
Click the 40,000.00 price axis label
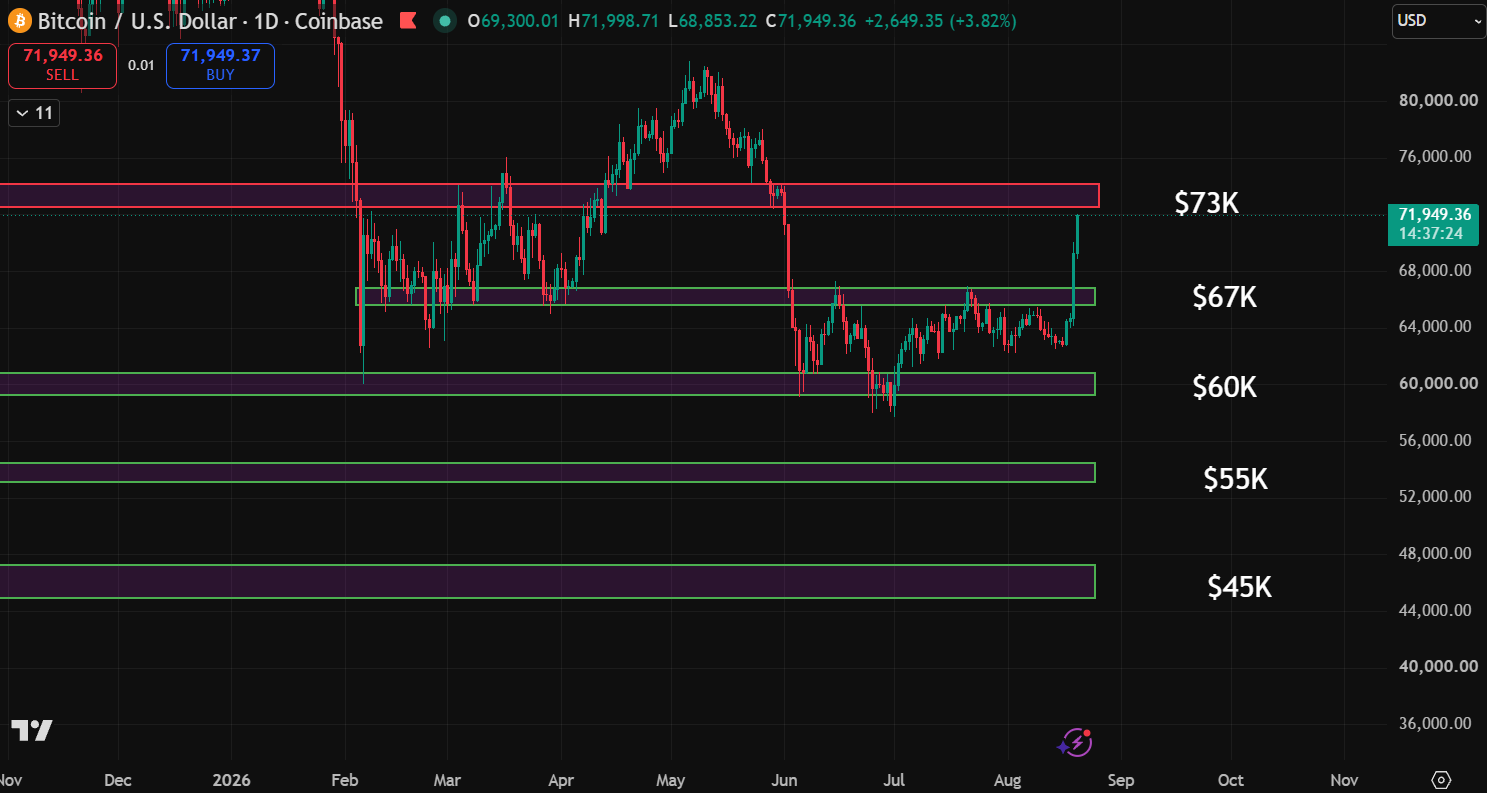click(x=1438, y=666)
